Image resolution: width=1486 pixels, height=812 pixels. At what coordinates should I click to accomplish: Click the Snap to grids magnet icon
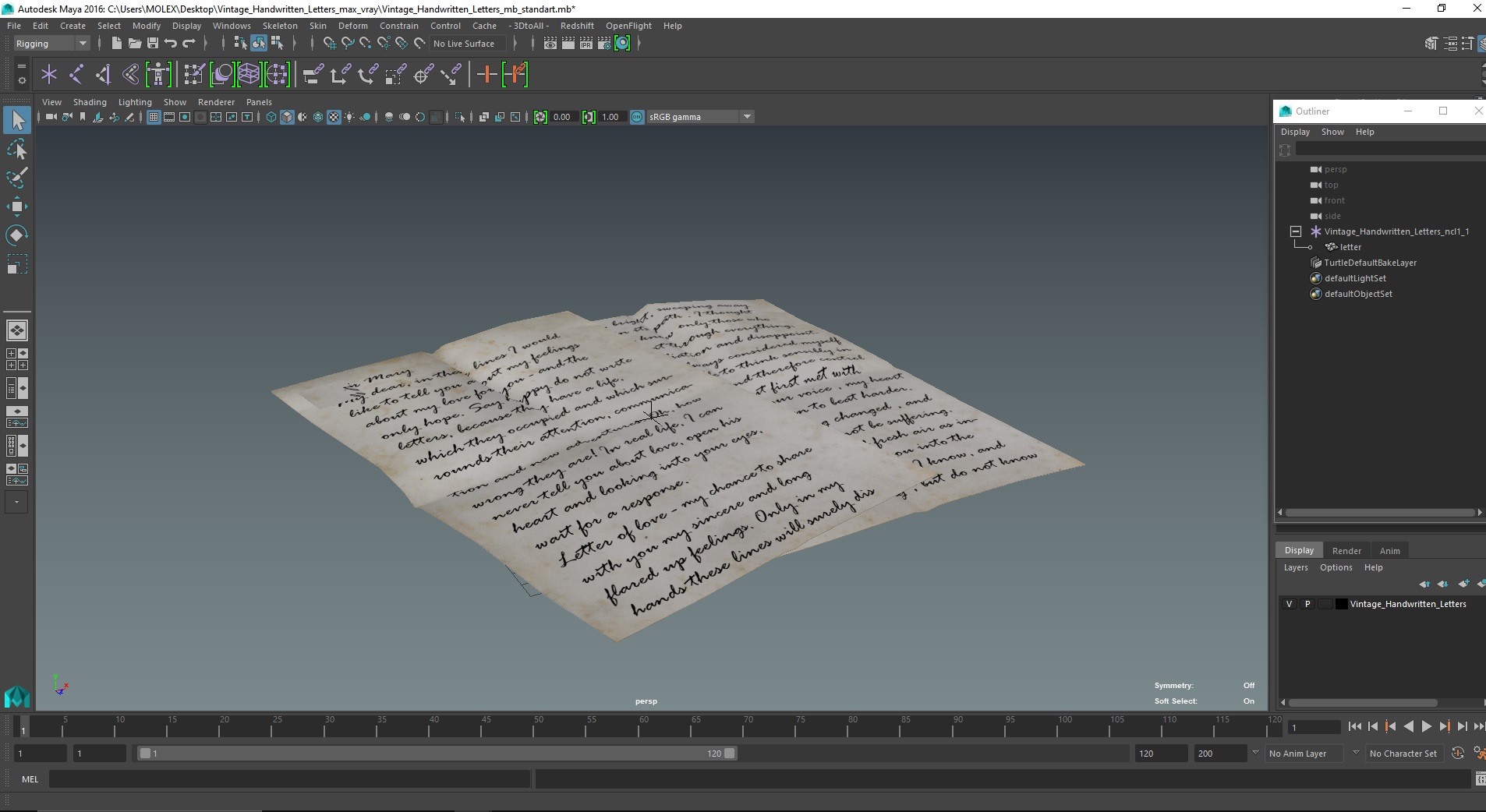click(329, 44)
